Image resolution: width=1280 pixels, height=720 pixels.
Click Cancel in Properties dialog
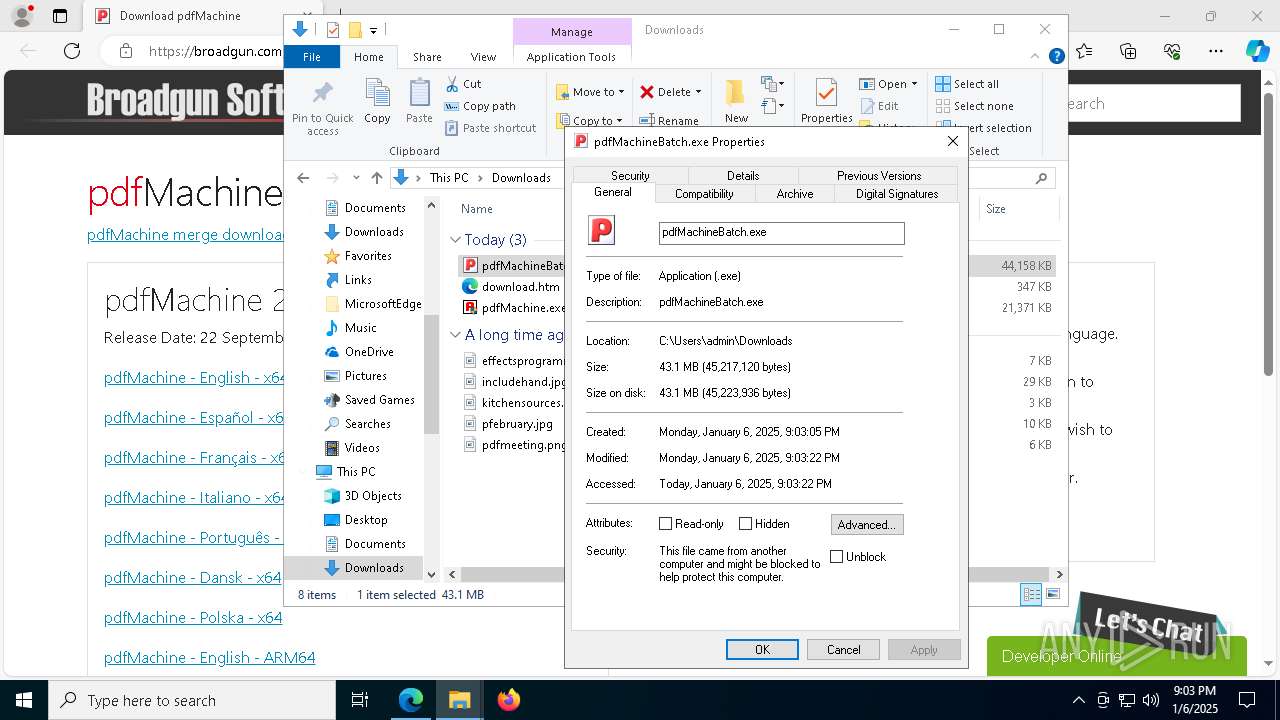(x=843, y=650)
